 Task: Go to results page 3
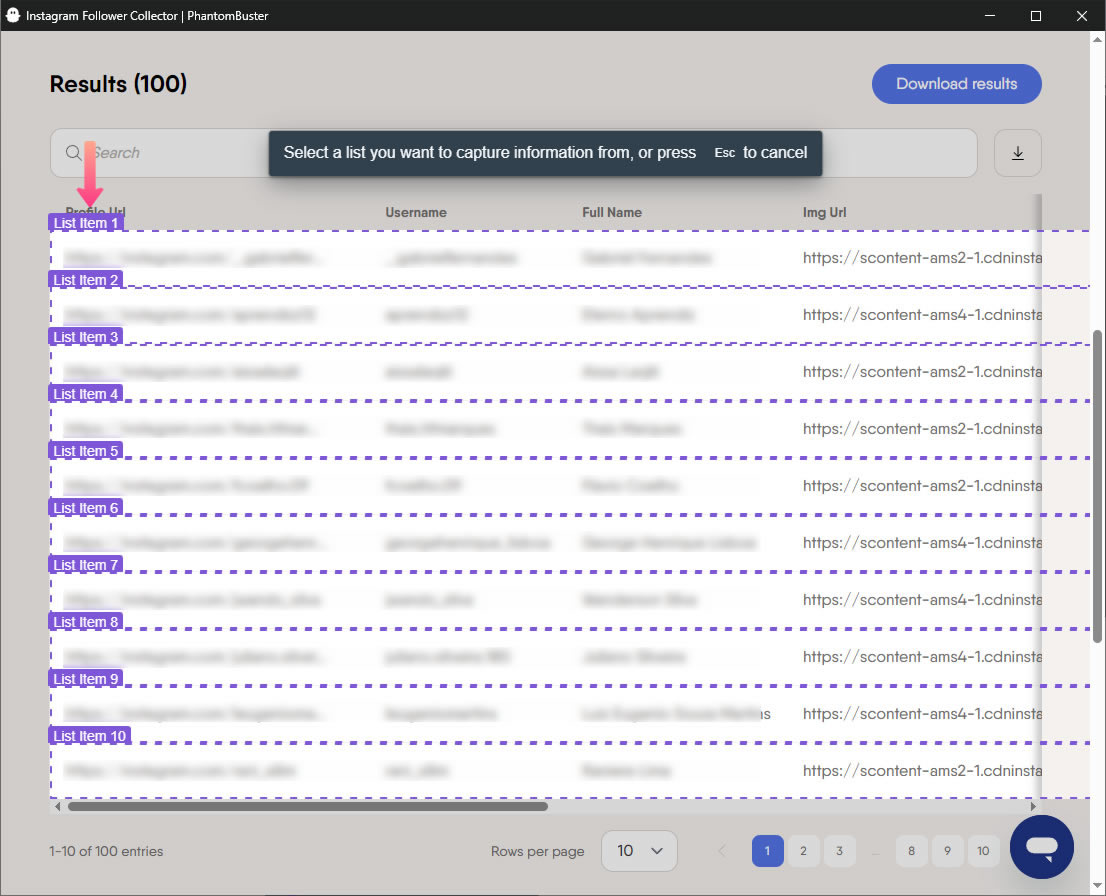click(x=839, y=851)
